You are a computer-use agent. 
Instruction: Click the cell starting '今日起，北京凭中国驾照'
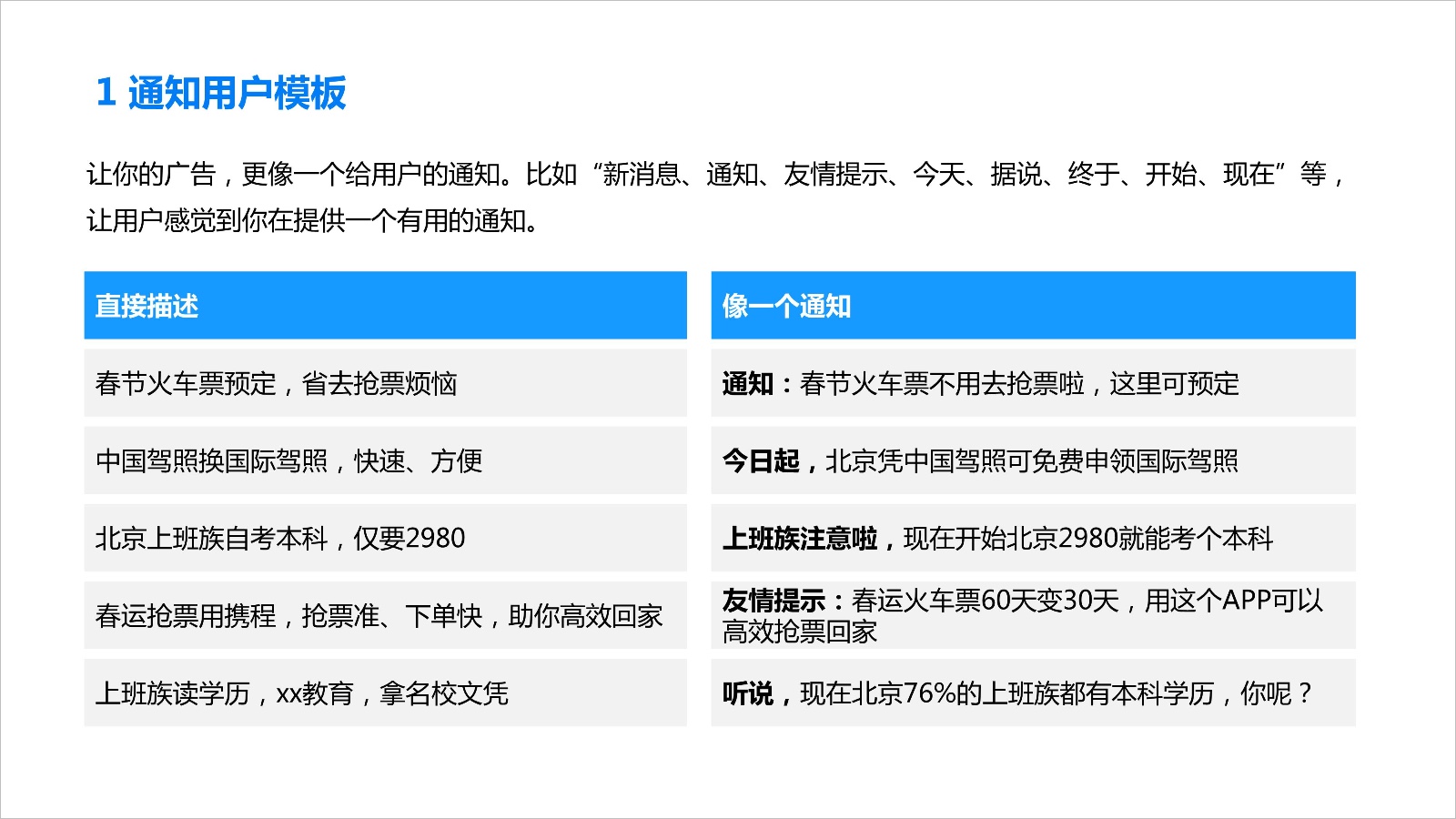(1033, 460)
